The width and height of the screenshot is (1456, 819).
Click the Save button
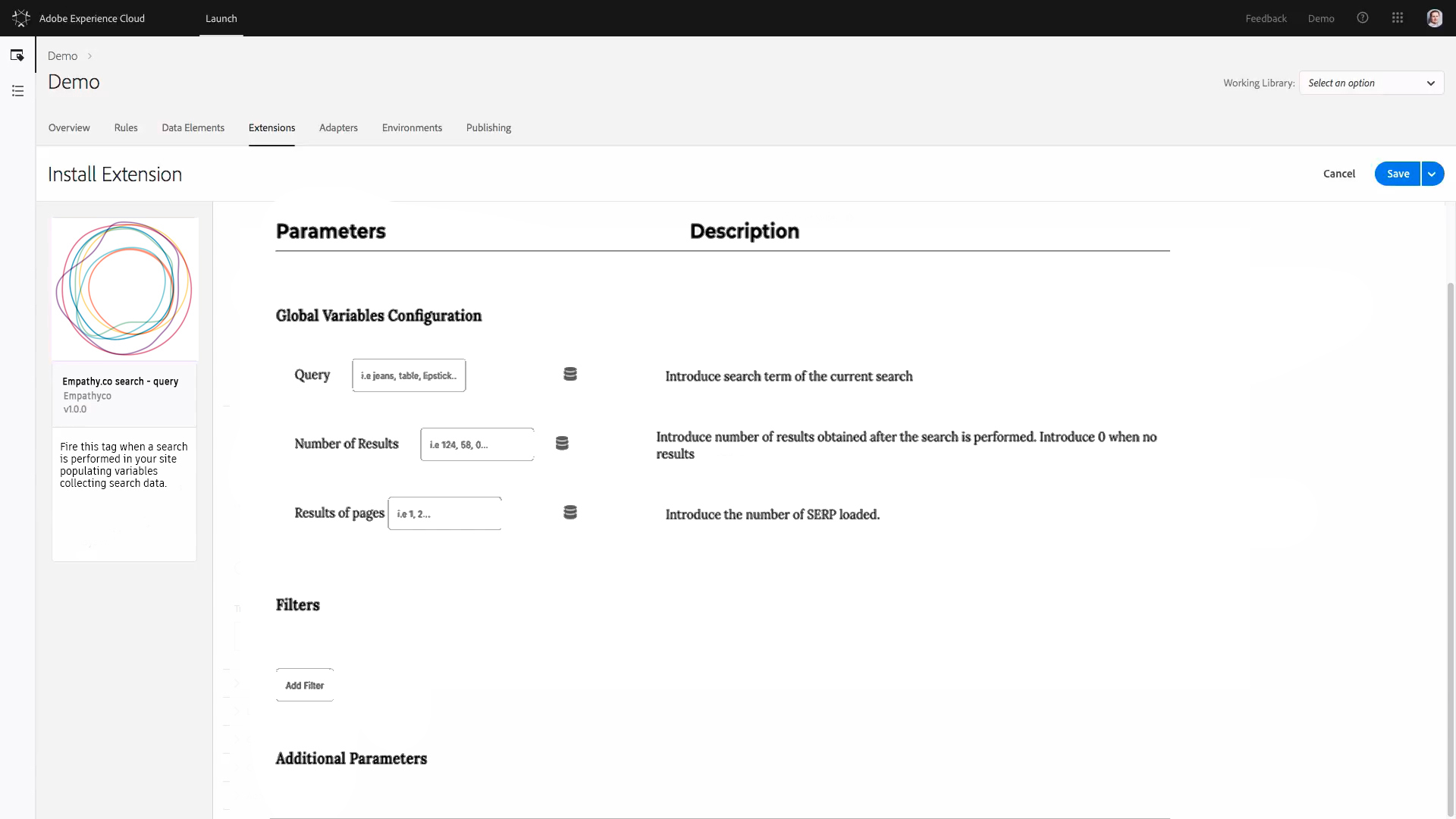click(1398, 174)
